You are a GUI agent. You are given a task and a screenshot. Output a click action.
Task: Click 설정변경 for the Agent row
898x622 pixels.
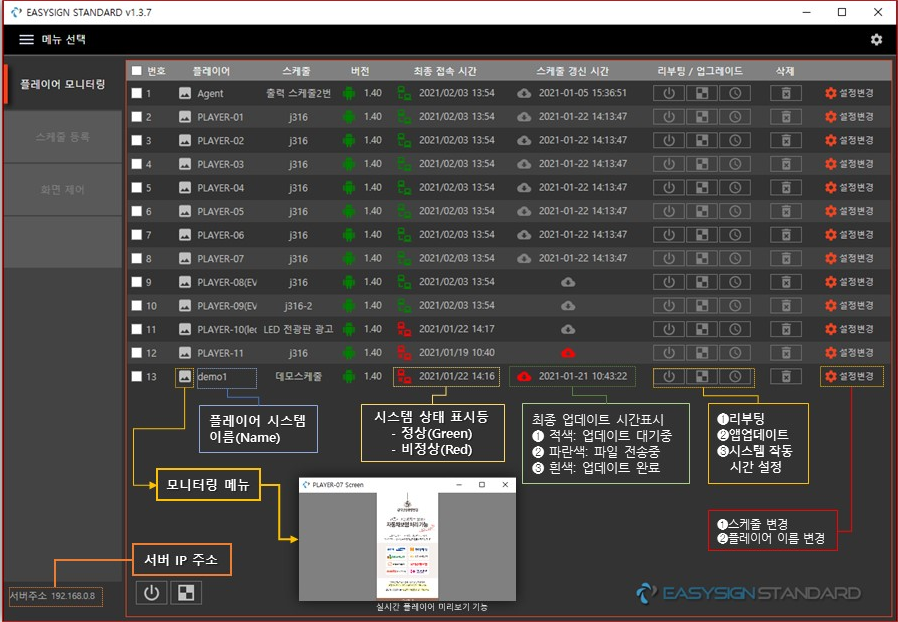coord(849,93)
